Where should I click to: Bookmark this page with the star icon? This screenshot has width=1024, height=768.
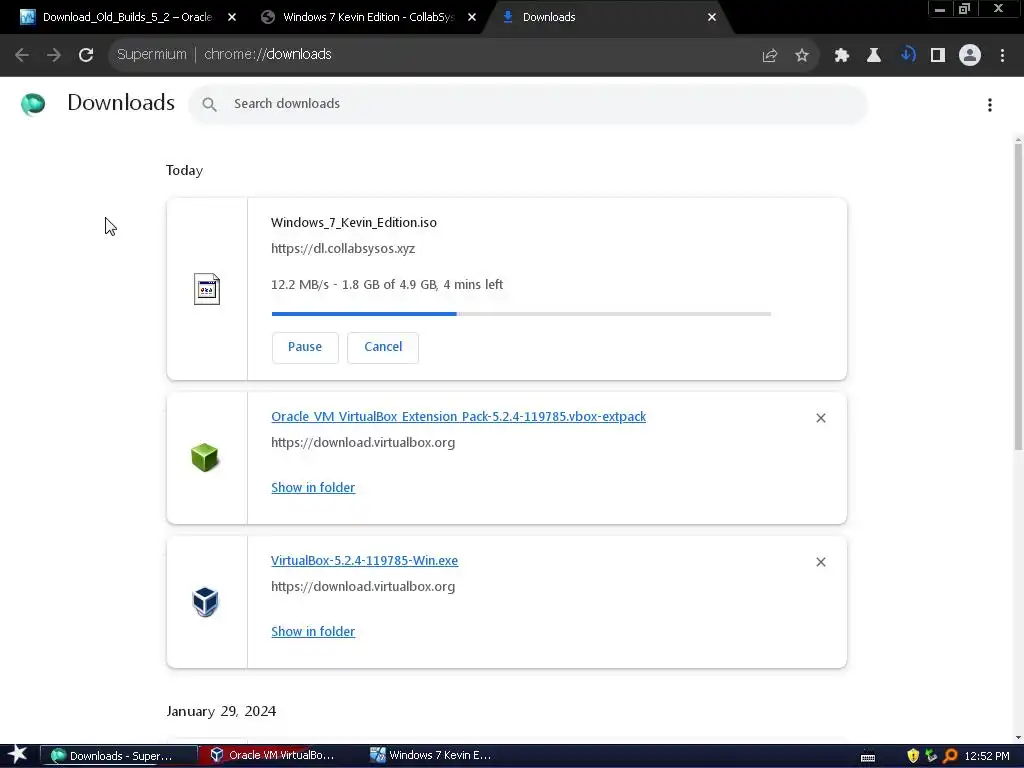[802, 56]
